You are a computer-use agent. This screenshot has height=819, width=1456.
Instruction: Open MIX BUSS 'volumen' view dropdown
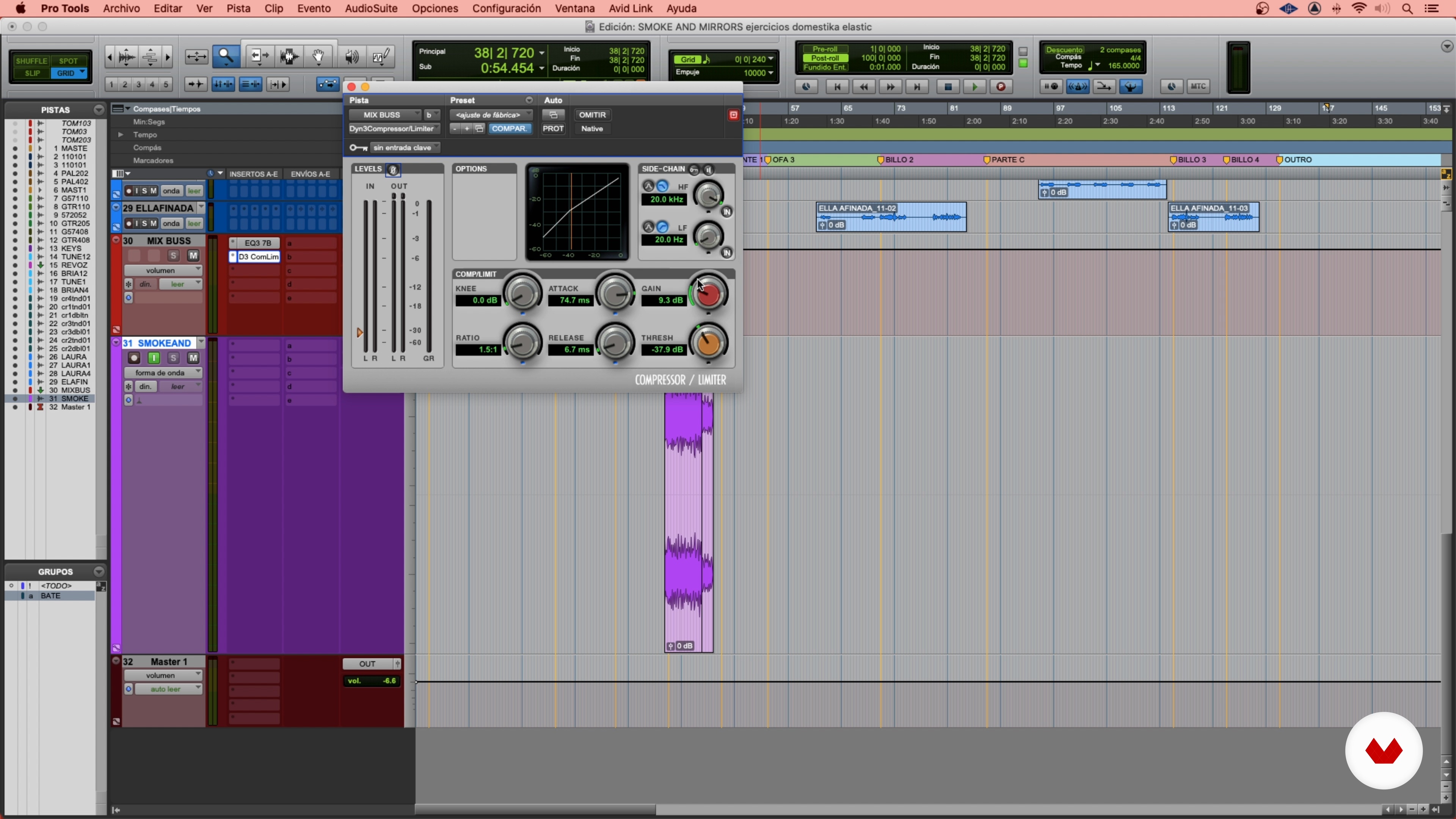(163, 270)
